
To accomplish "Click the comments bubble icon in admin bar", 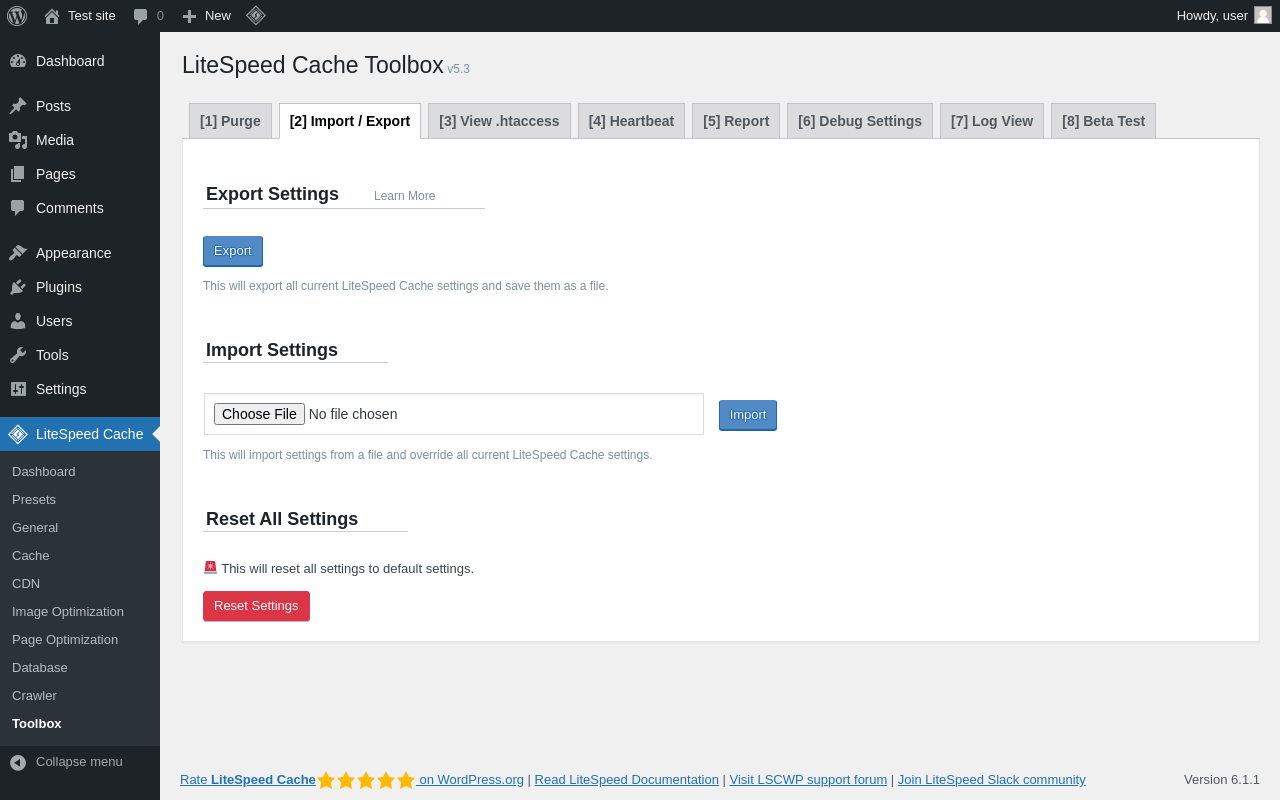I will click(141, 16).
